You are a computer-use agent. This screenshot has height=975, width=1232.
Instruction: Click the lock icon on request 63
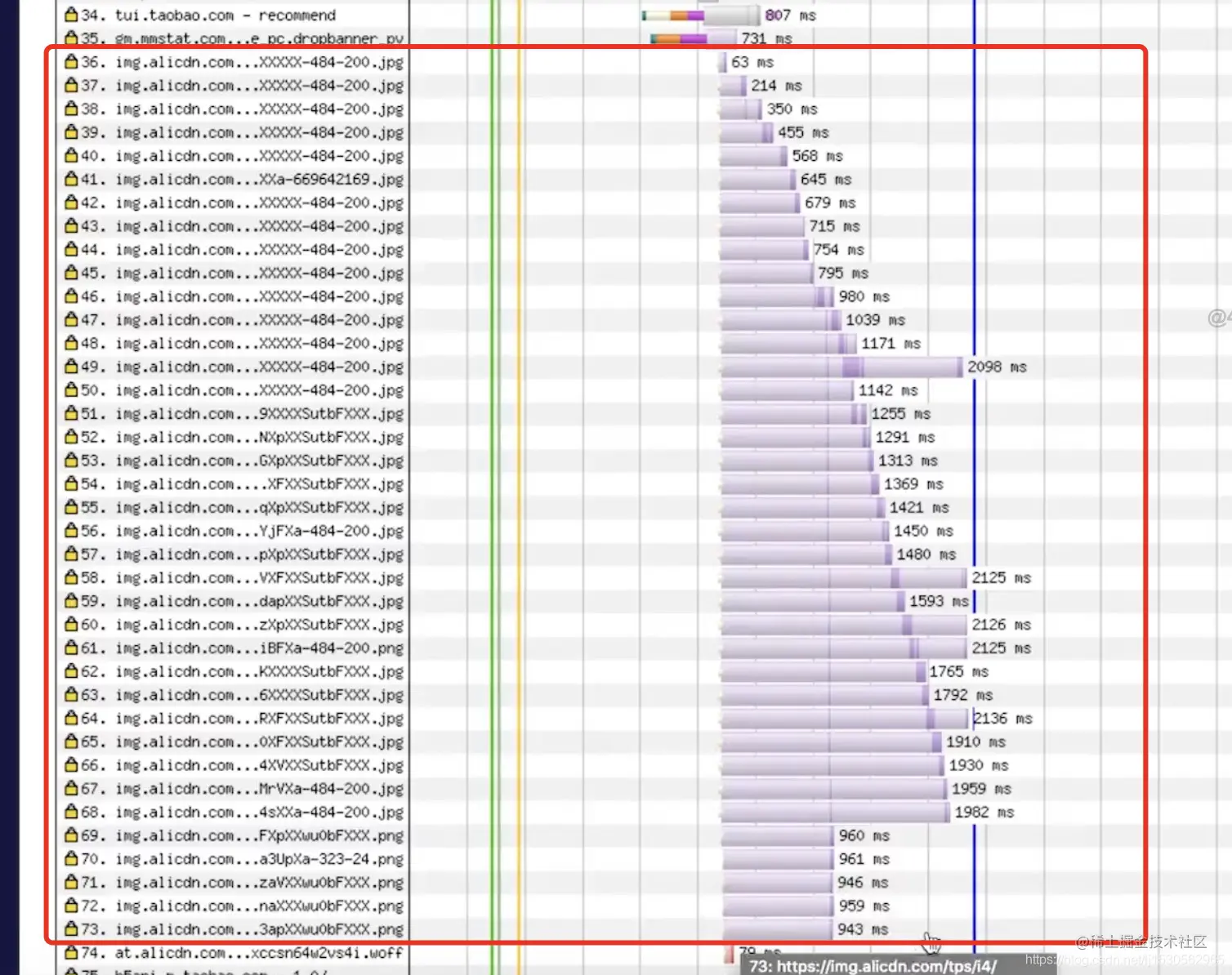(71, 695)
